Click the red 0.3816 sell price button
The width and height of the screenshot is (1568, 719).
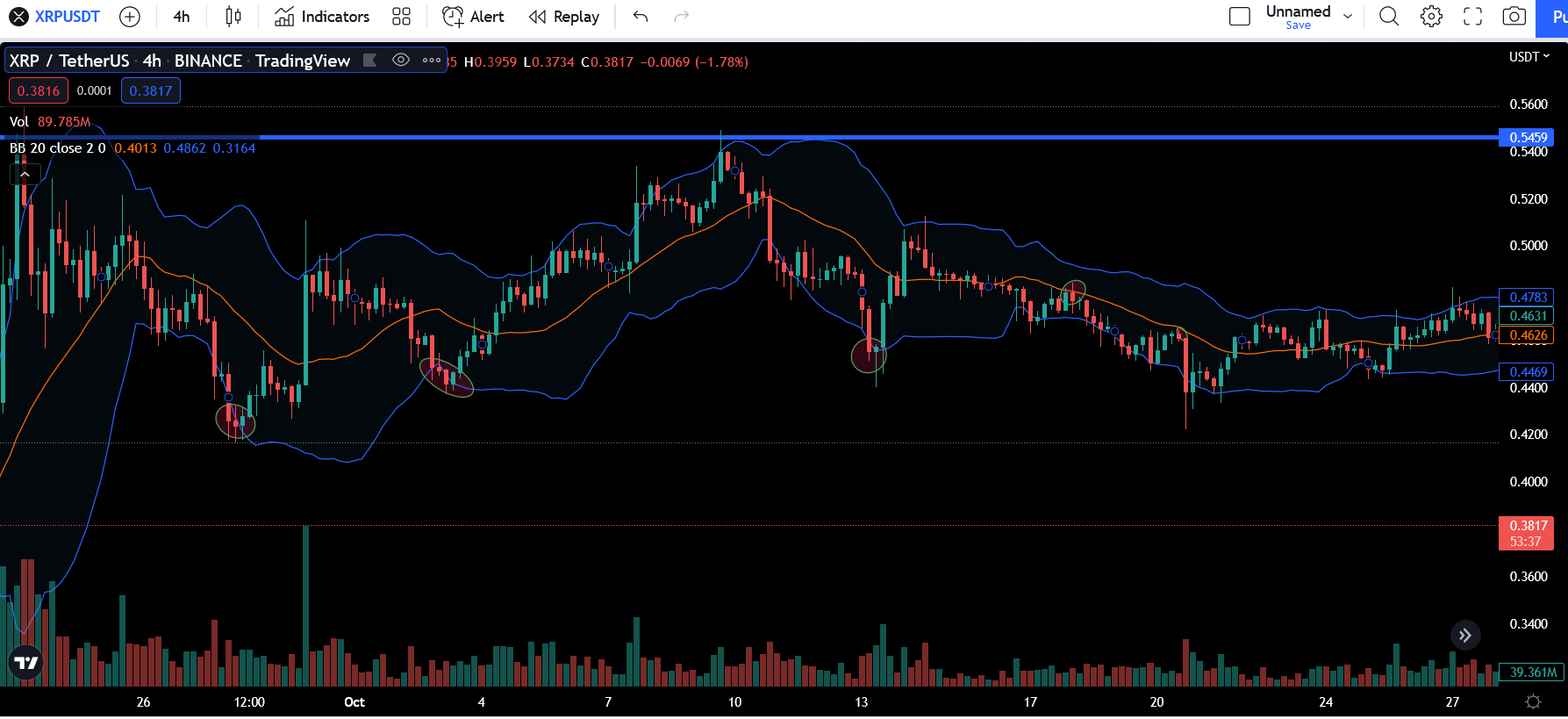[39, 90]
